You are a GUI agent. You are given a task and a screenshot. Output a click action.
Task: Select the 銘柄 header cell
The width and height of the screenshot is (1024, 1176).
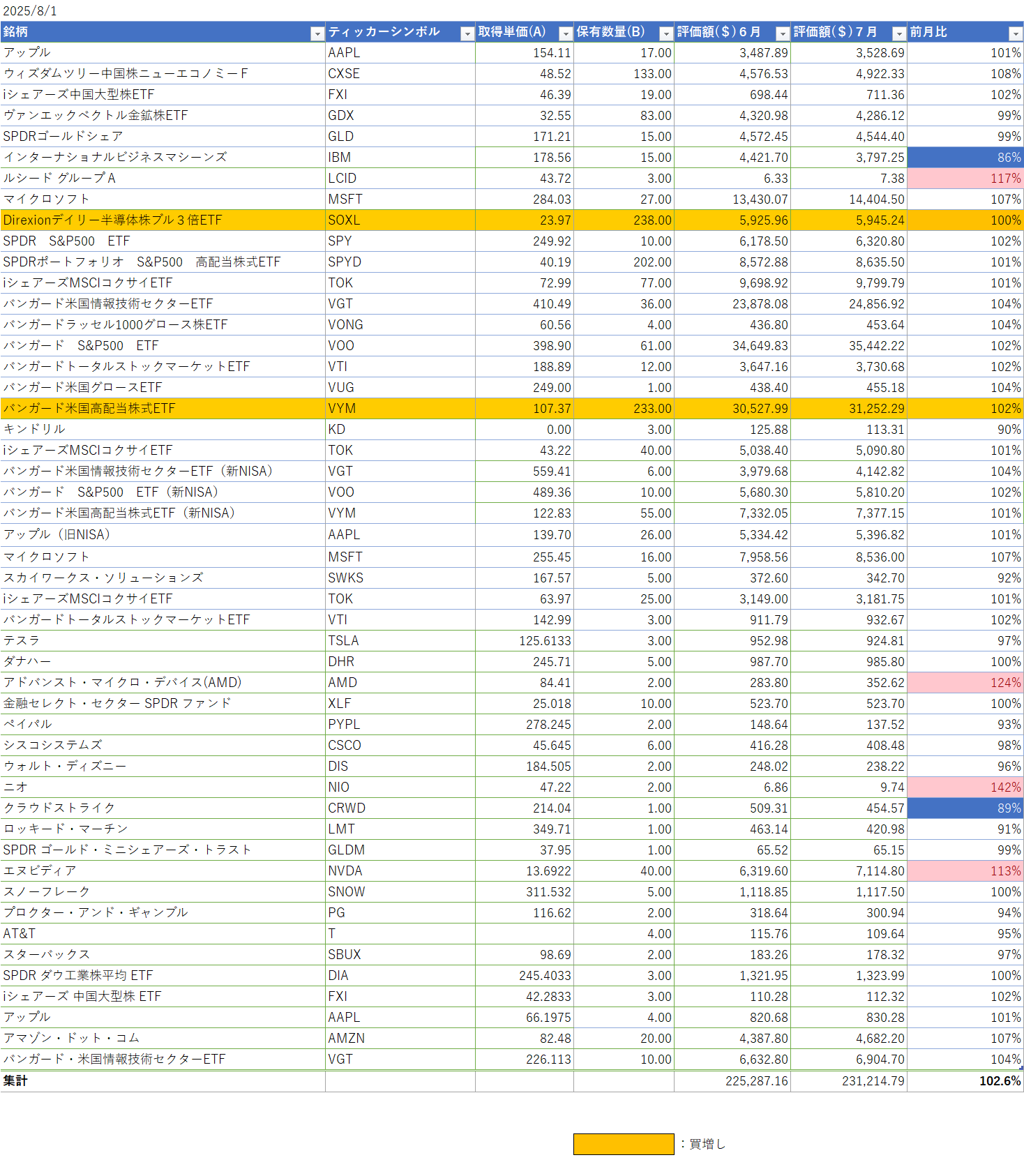(163, 32)
